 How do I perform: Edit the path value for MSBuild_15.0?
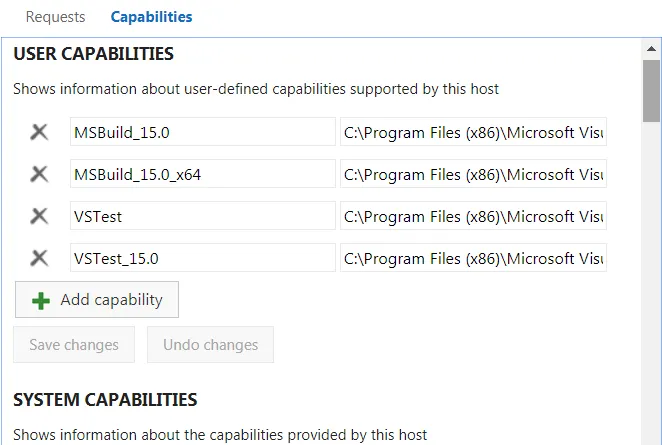[473, 132]
